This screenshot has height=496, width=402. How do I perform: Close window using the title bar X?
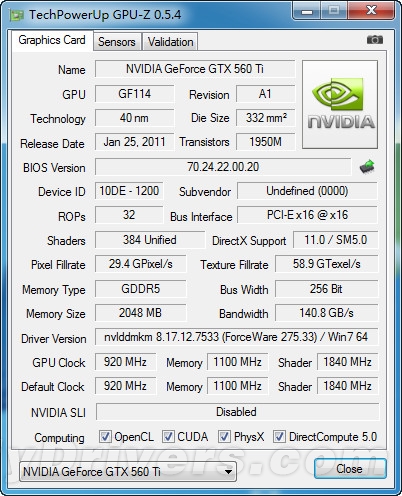click(x=371, y=11)
